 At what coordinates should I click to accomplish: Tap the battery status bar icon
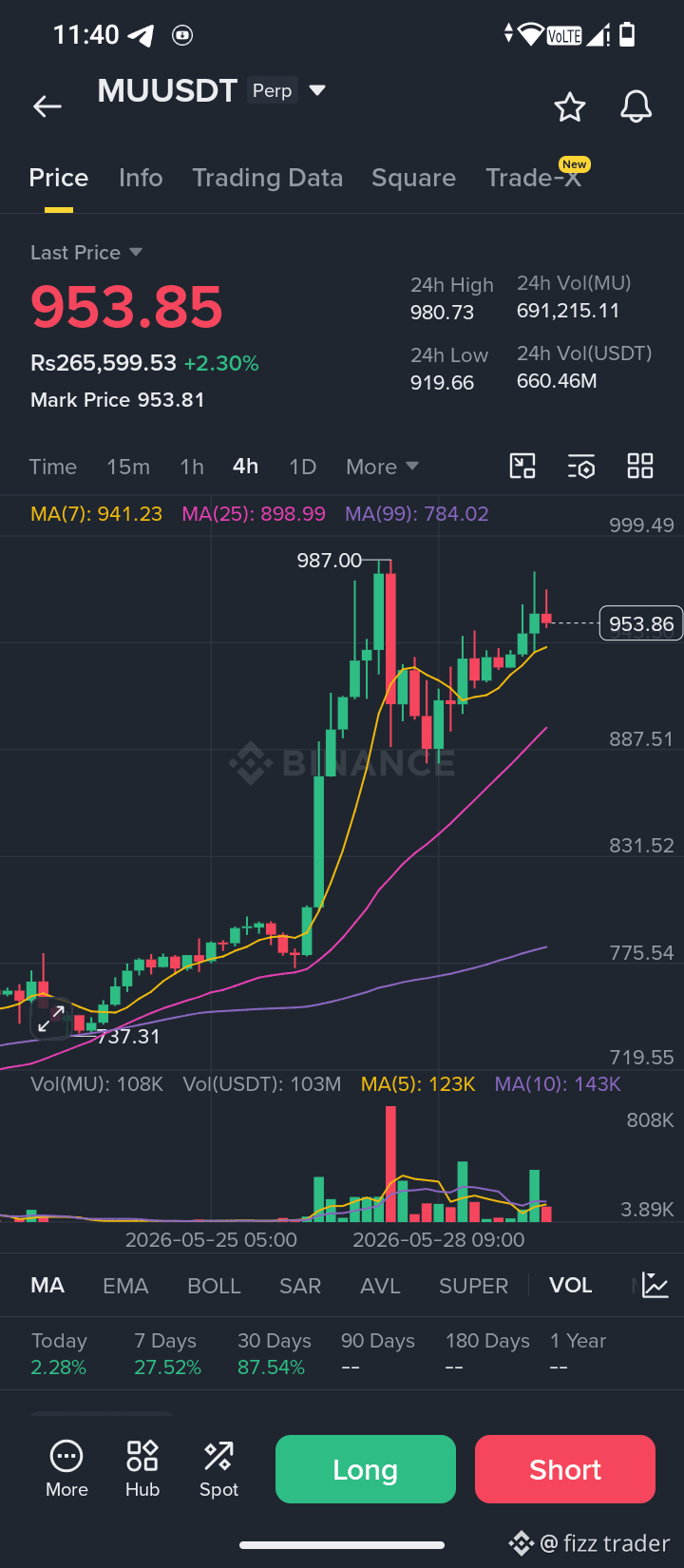point(627,35)
